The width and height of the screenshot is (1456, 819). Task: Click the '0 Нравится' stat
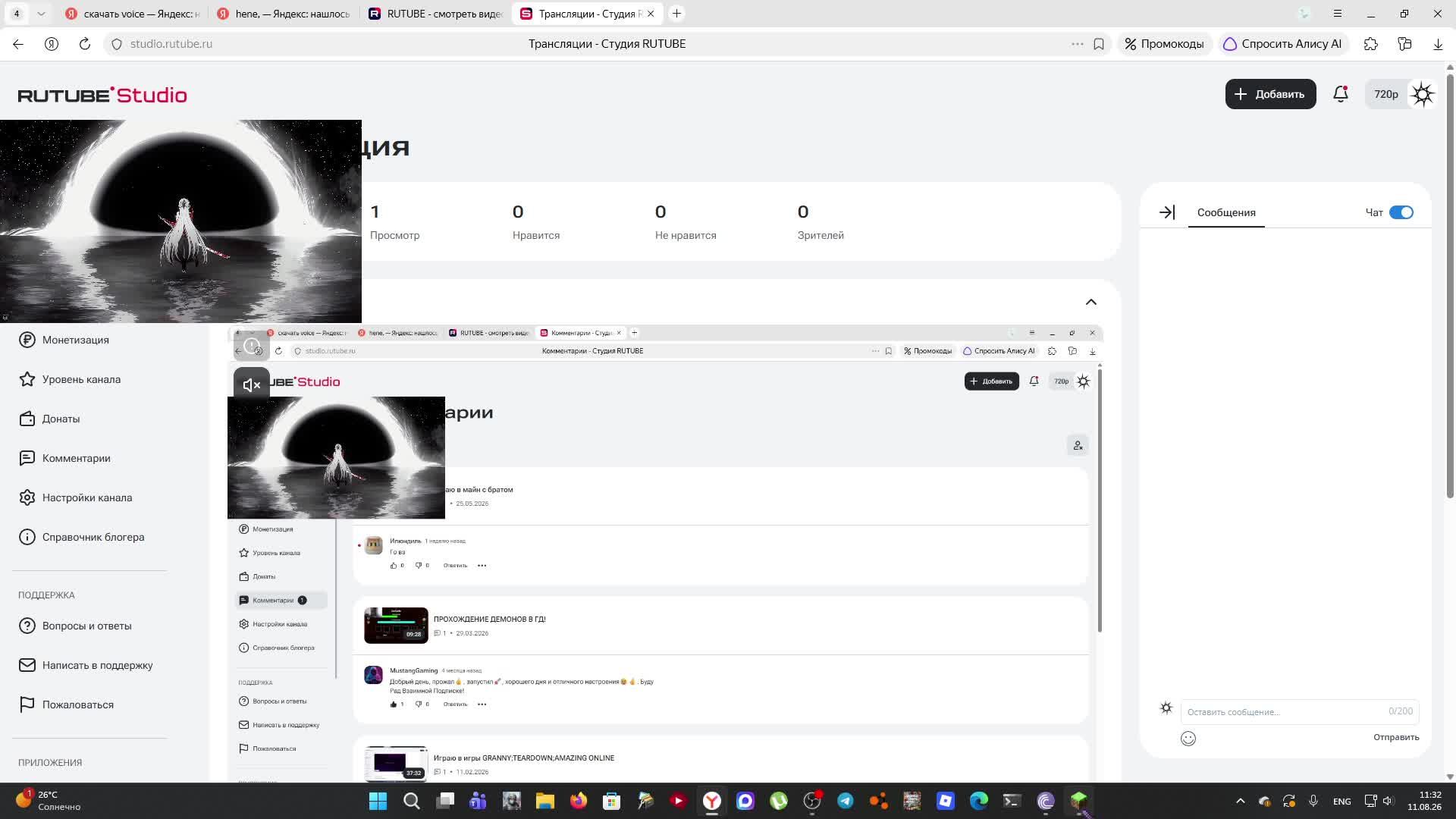pos(536,221)
